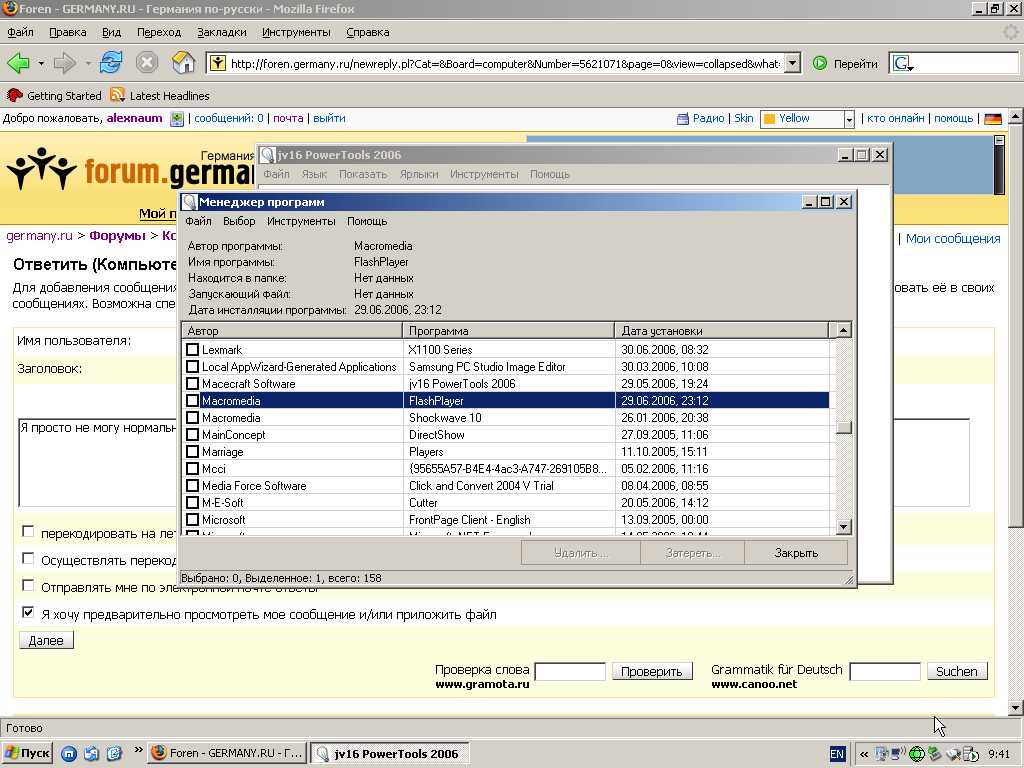
Task: Click Закрыть button in program manager
Action: pyautogui.click(x=795, y=553)
